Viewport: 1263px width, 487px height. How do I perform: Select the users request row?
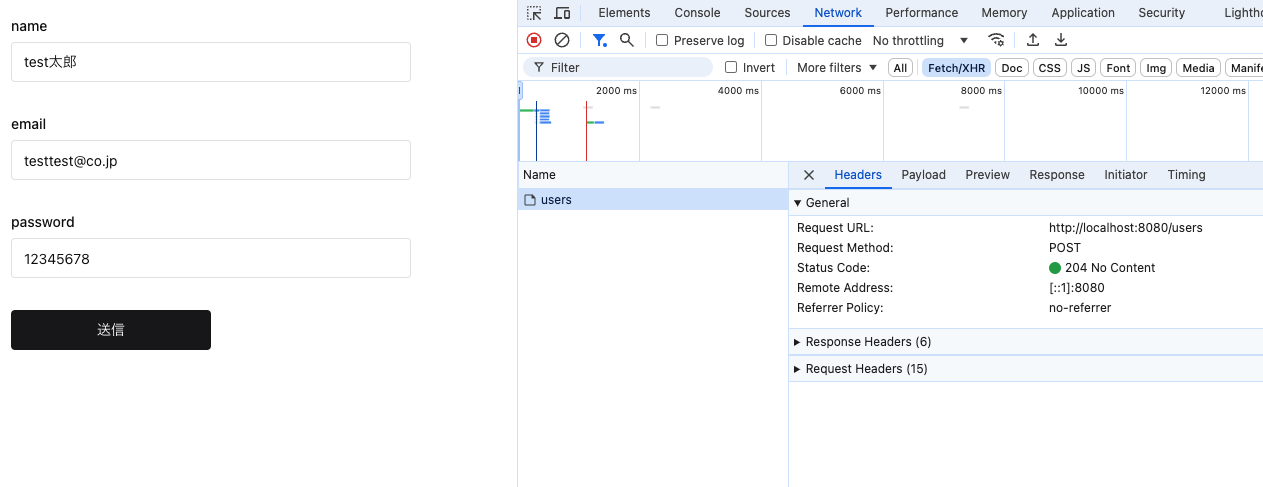653,200
